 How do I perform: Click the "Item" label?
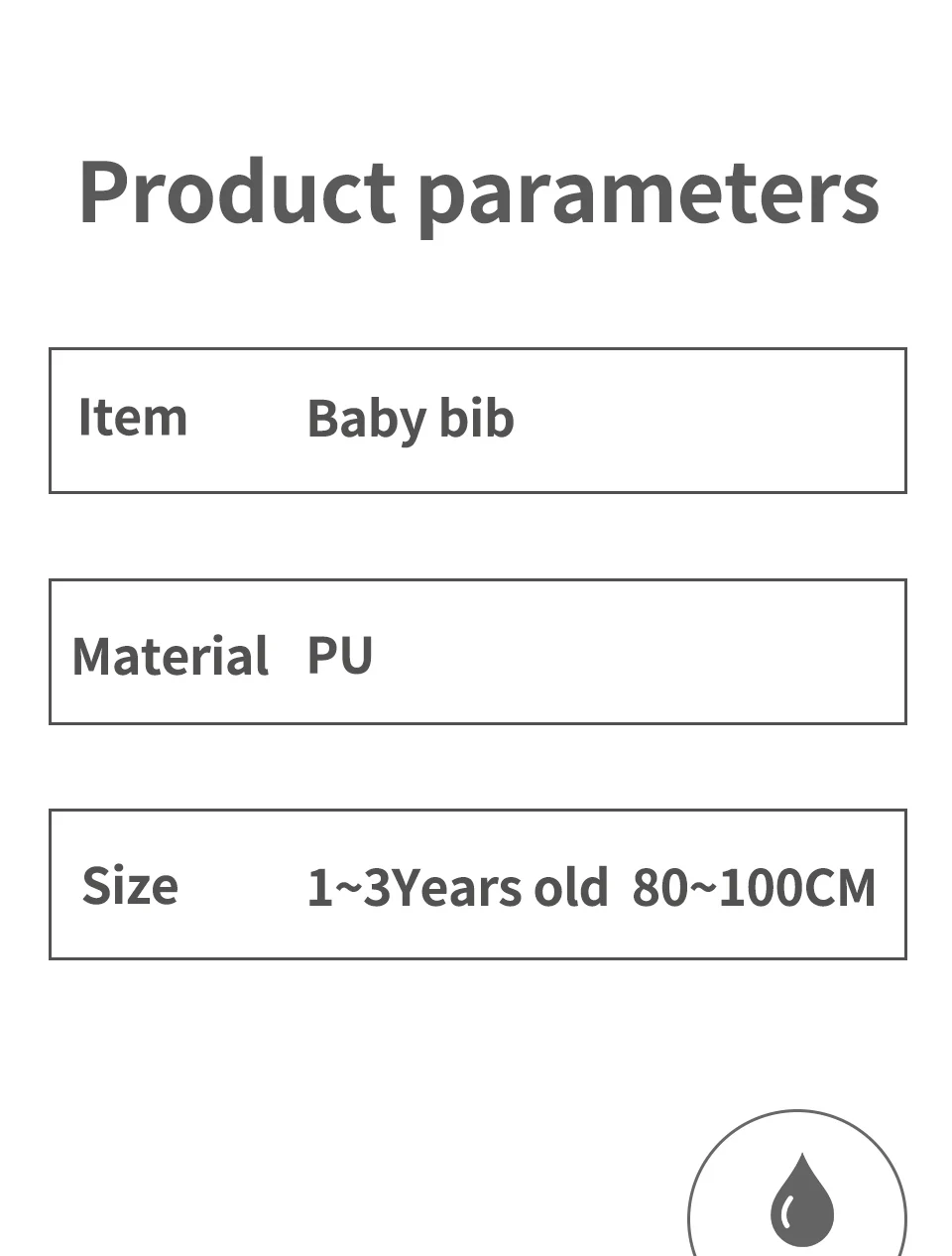[x=133, y=418]
